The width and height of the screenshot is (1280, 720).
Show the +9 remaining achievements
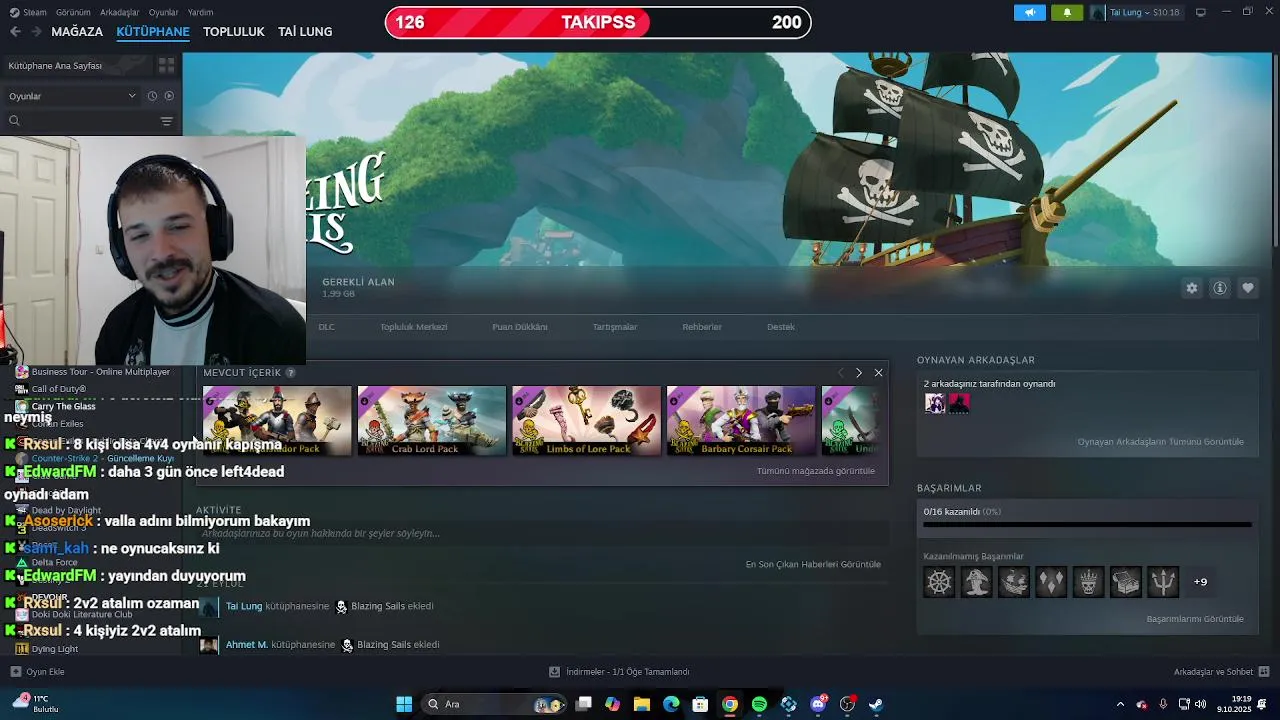click(1201, 582)
